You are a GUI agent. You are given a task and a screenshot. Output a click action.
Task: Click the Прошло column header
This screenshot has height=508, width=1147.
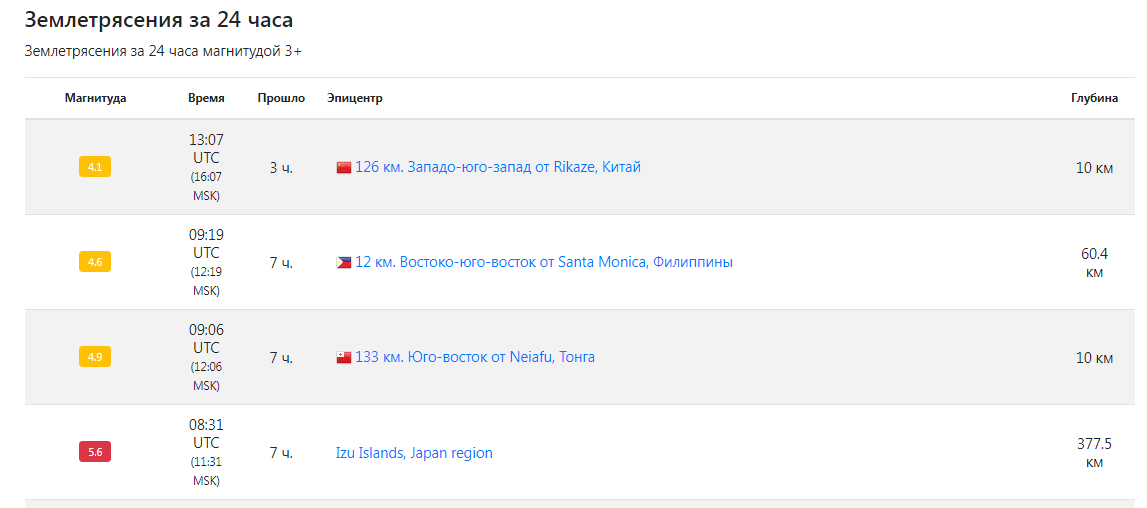tap(281, 99)
